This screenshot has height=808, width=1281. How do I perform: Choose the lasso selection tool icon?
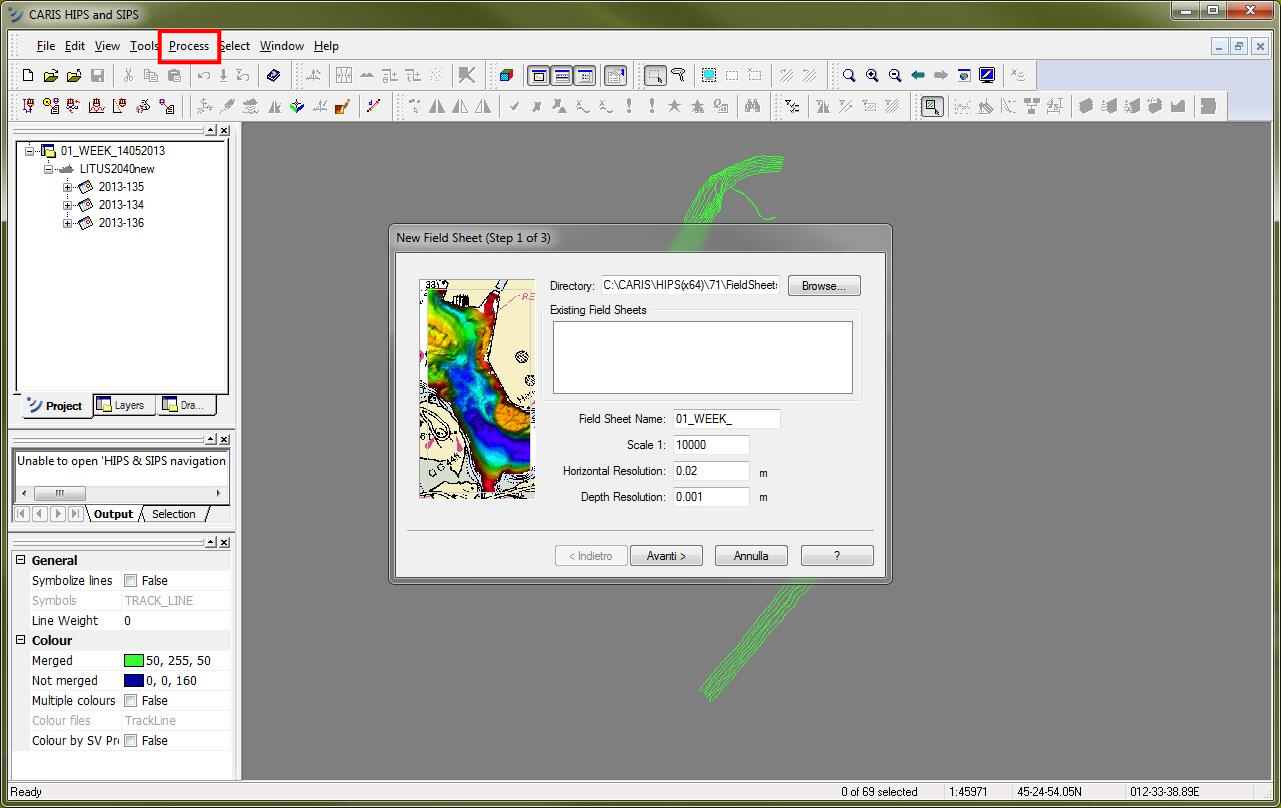click(678, 75)
